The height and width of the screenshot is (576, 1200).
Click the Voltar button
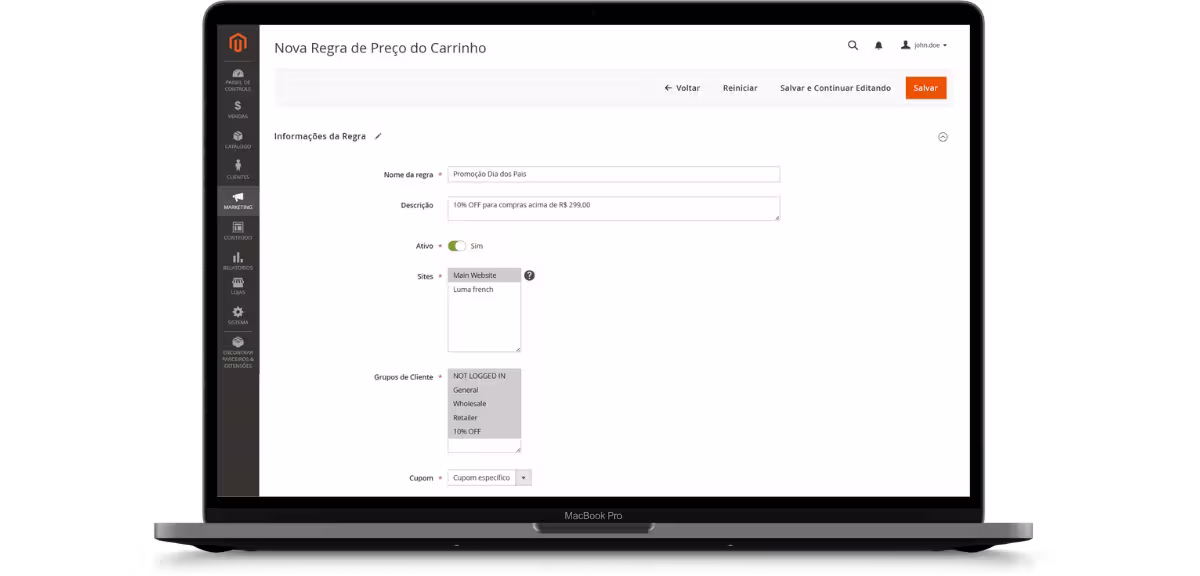click(x=682, y=88)
